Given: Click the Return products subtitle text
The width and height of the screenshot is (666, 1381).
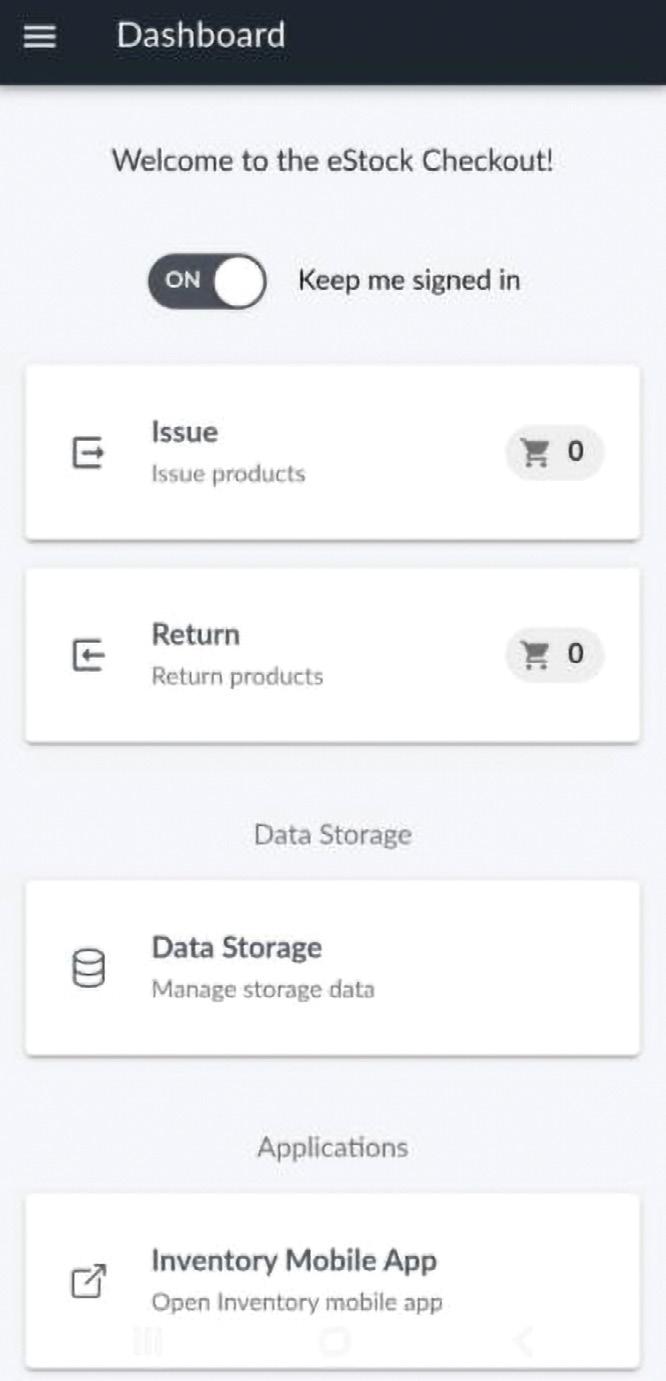Looking at the screenshot, I should [x=237, y=677].
